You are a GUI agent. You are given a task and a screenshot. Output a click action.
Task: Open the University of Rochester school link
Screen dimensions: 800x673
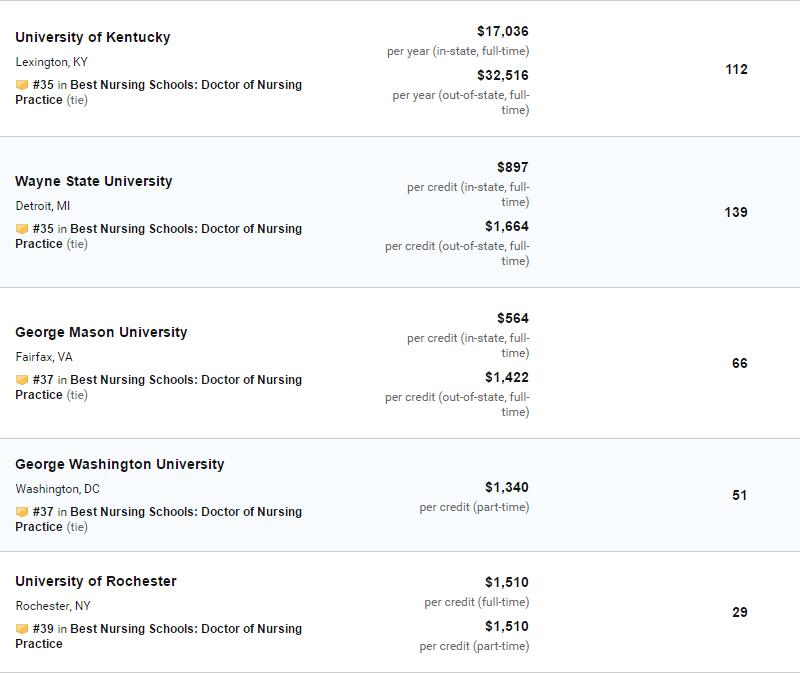click(x=96, y=581)
